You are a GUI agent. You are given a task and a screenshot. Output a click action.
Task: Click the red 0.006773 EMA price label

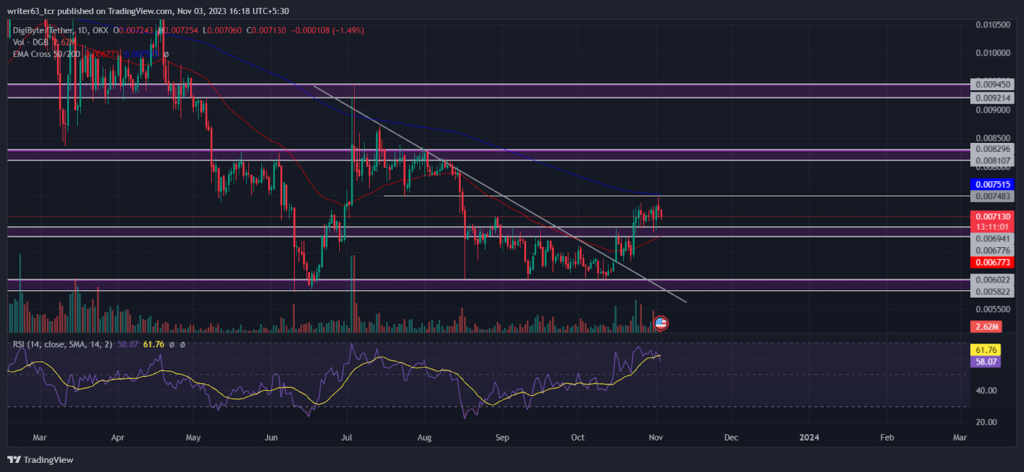991,262
